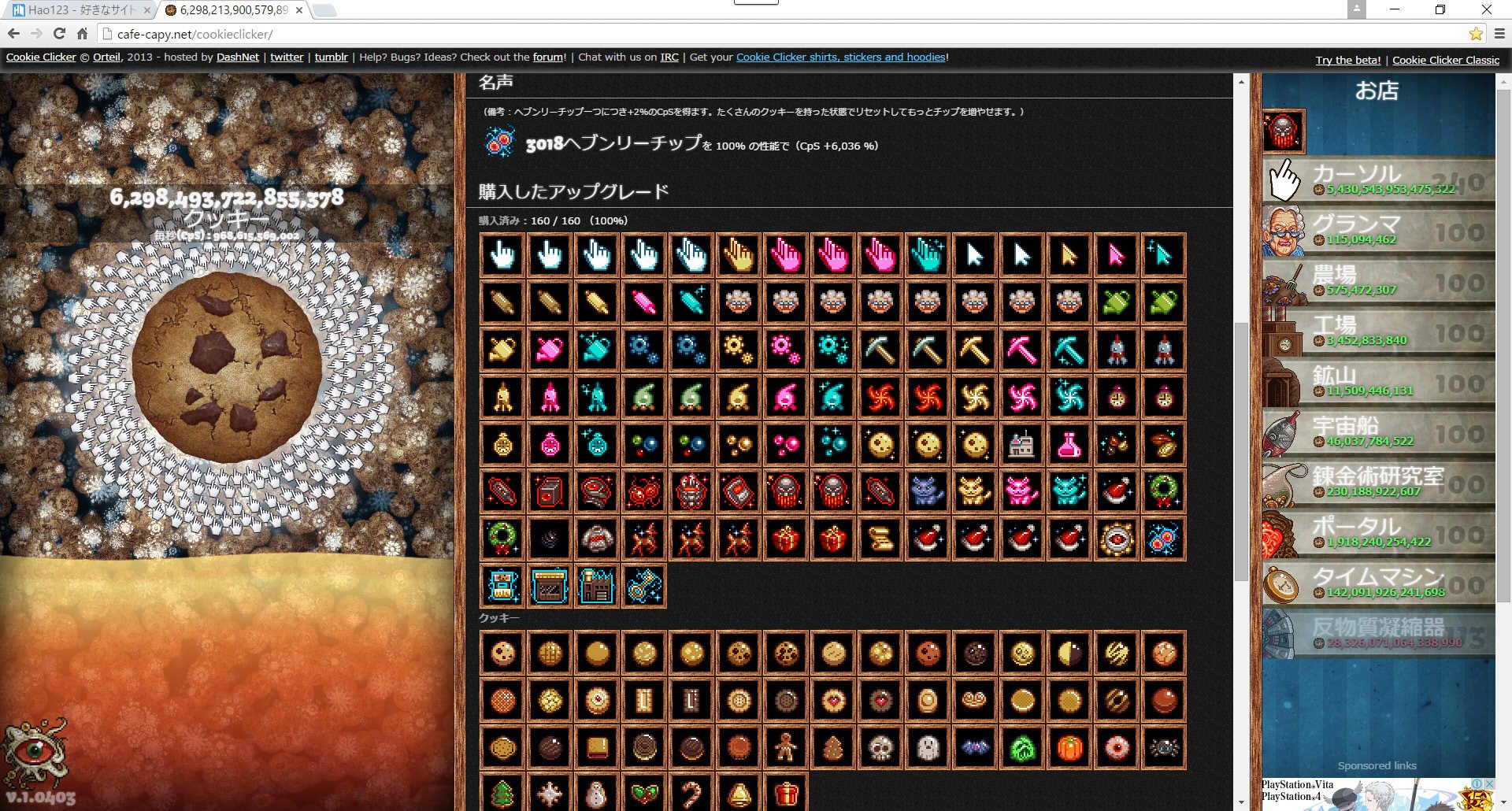This screenshot has height=811, width=1512.
Task: Click the pink rolling pin upgrade icon
Action: (644, 302)
